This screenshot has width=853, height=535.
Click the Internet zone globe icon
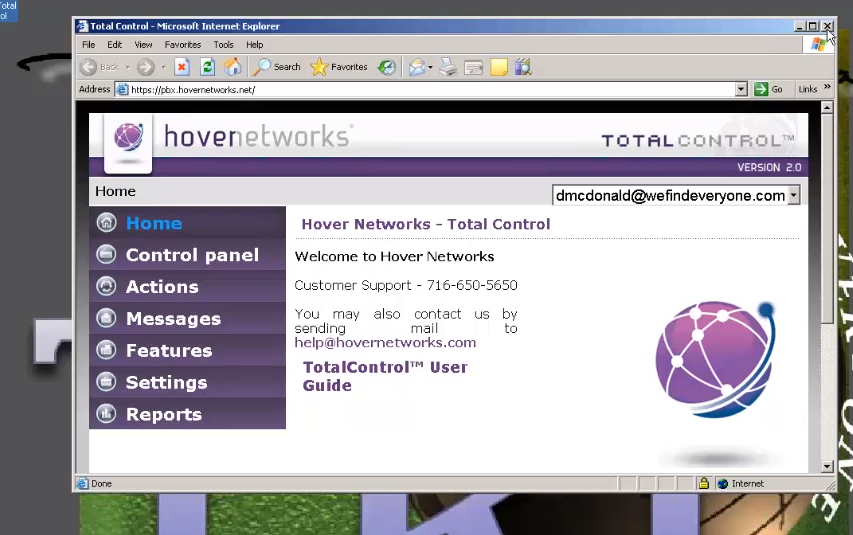(x=722, y=483)
